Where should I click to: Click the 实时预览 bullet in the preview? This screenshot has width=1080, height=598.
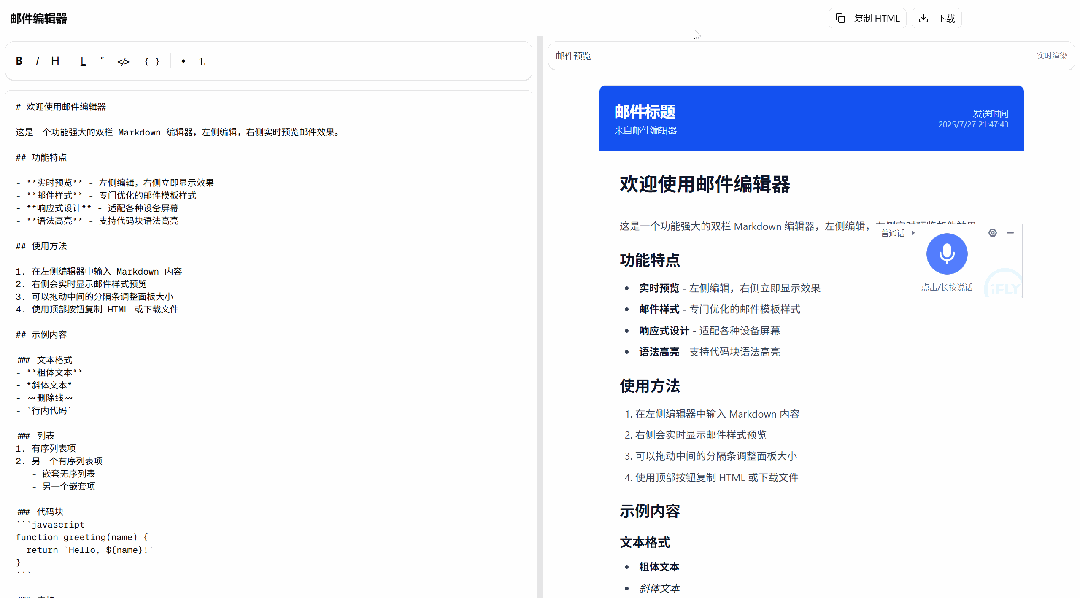pyautogui.click(x=729, y=288)
